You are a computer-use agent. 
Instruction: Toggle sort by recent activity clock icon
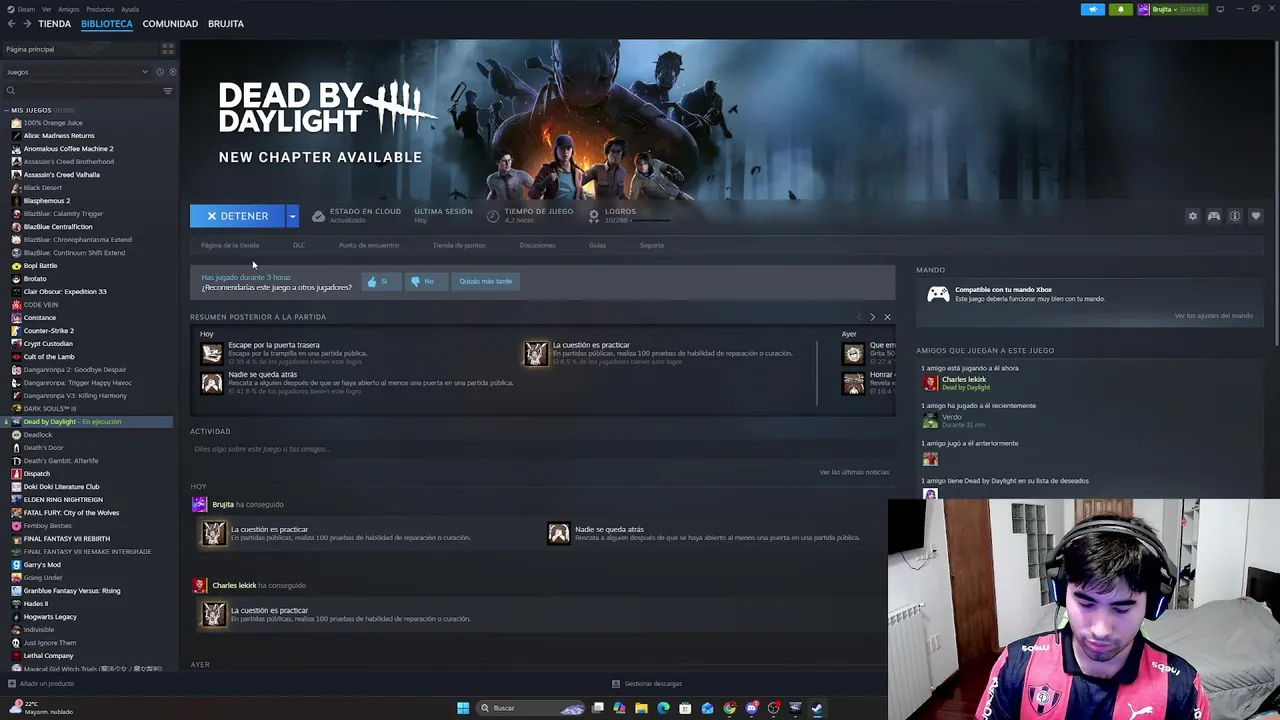pyautogui.click(x=159, y=72)
